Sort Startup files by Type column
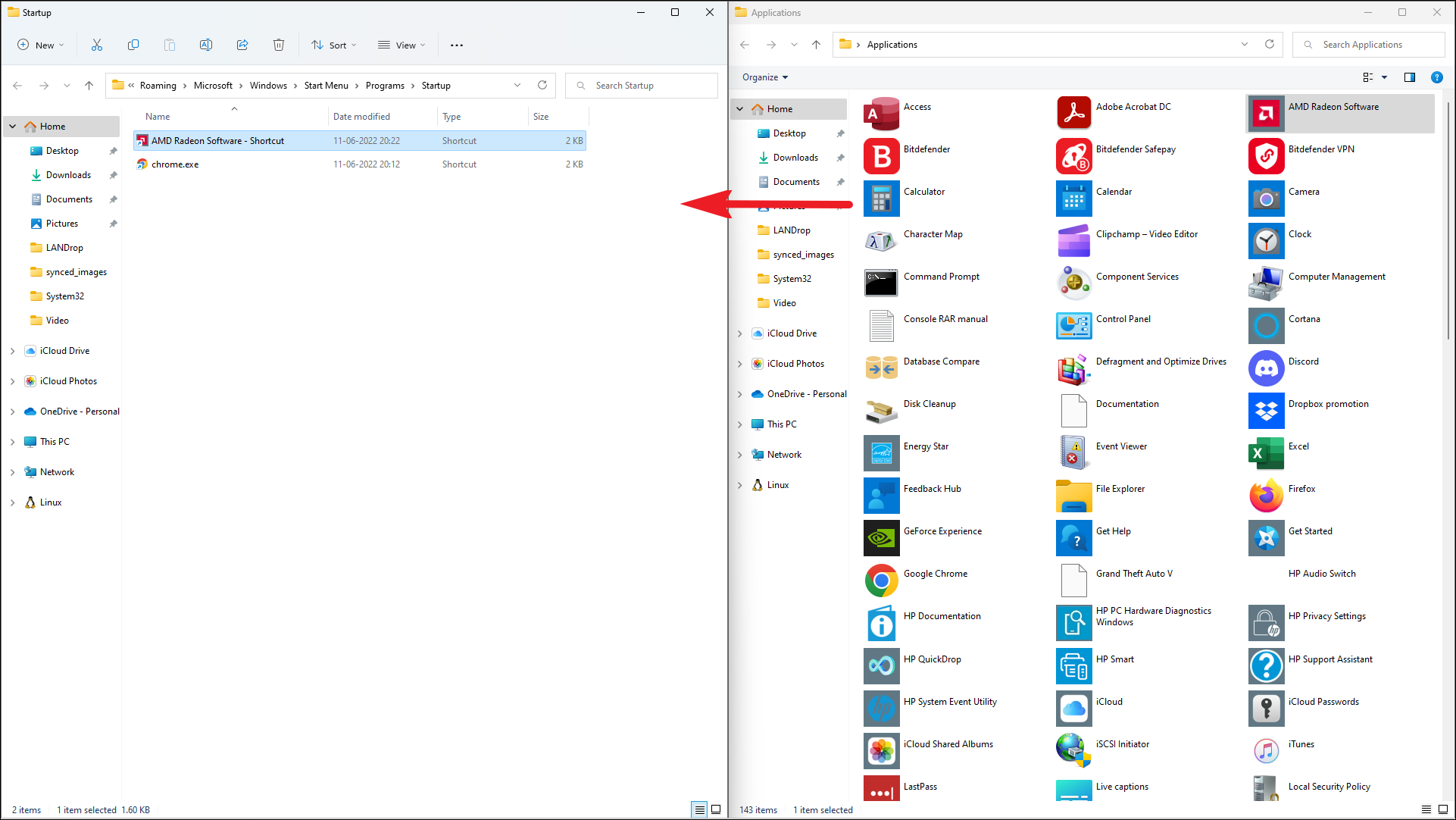The image size is (1456, 820). click(x=451, y=117)
